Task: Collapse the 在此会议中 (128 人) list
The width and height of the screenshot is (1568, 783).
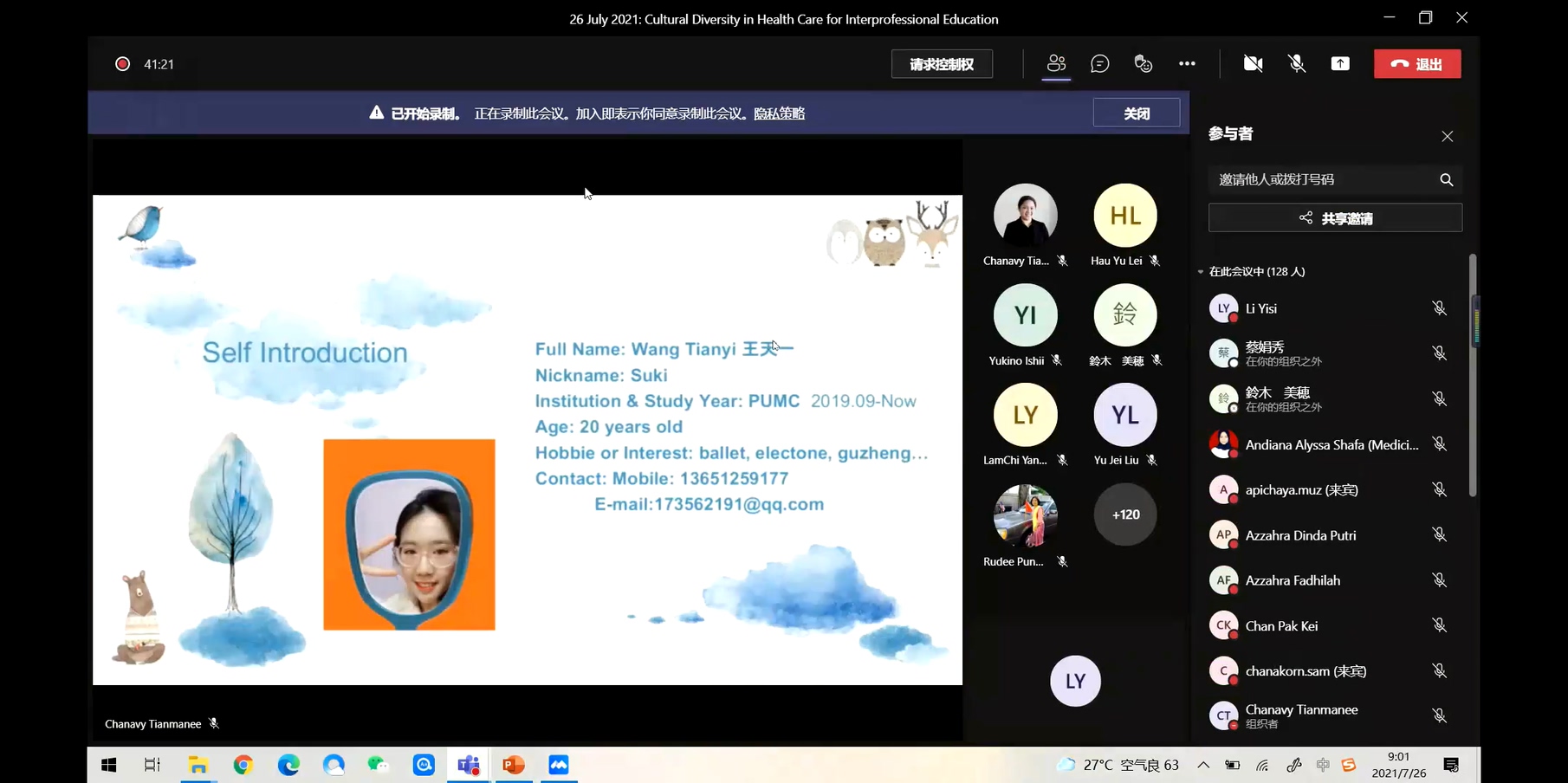Action: [1201, 272]
